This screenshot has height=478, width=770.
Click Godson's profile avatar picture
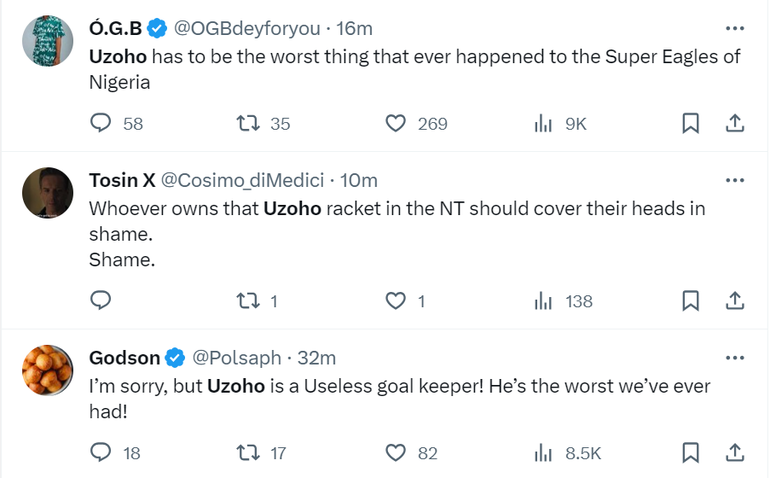point(47,370)
